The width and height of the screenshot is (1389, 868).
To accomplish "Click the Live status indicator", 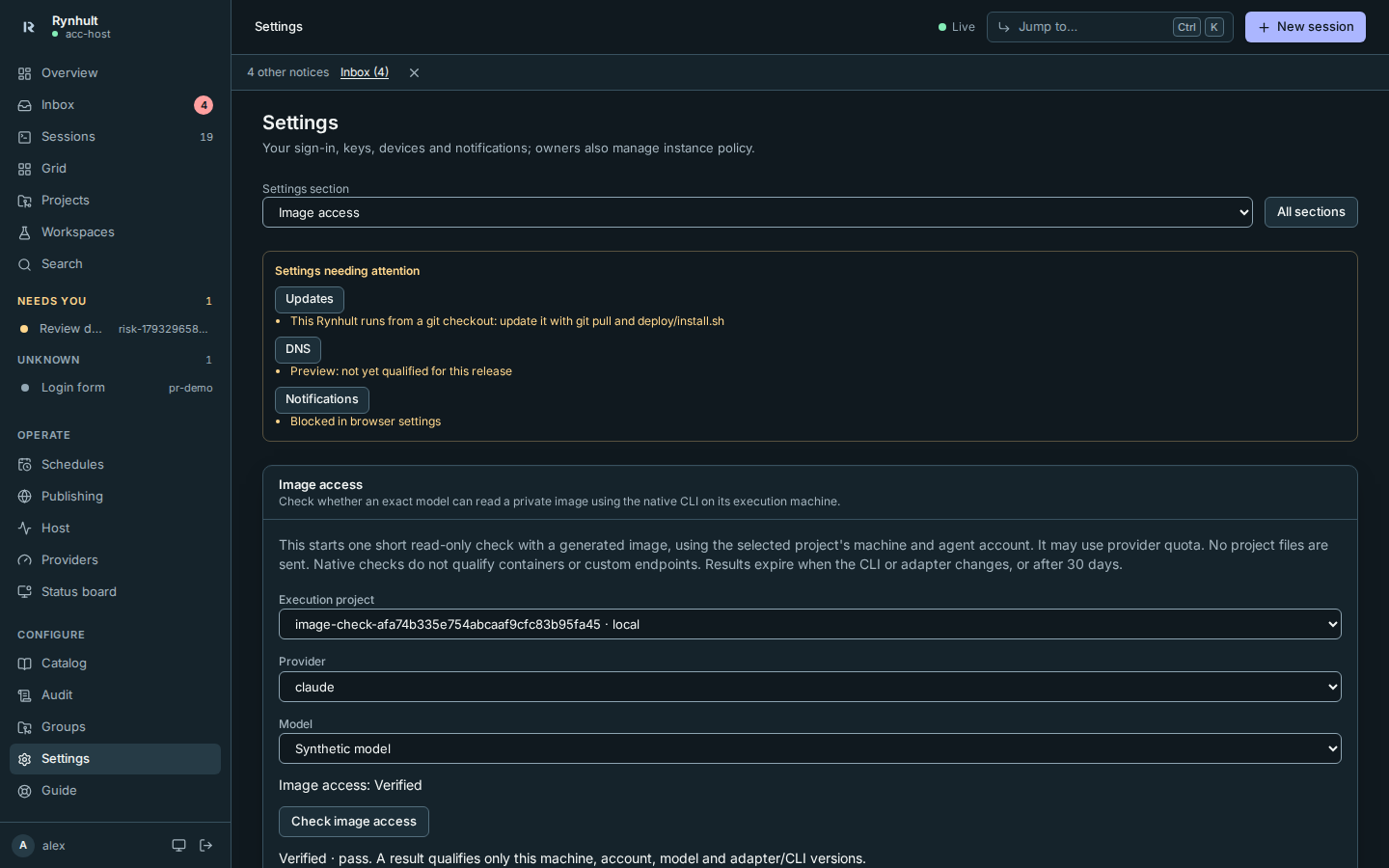I will tap(957, 27).
